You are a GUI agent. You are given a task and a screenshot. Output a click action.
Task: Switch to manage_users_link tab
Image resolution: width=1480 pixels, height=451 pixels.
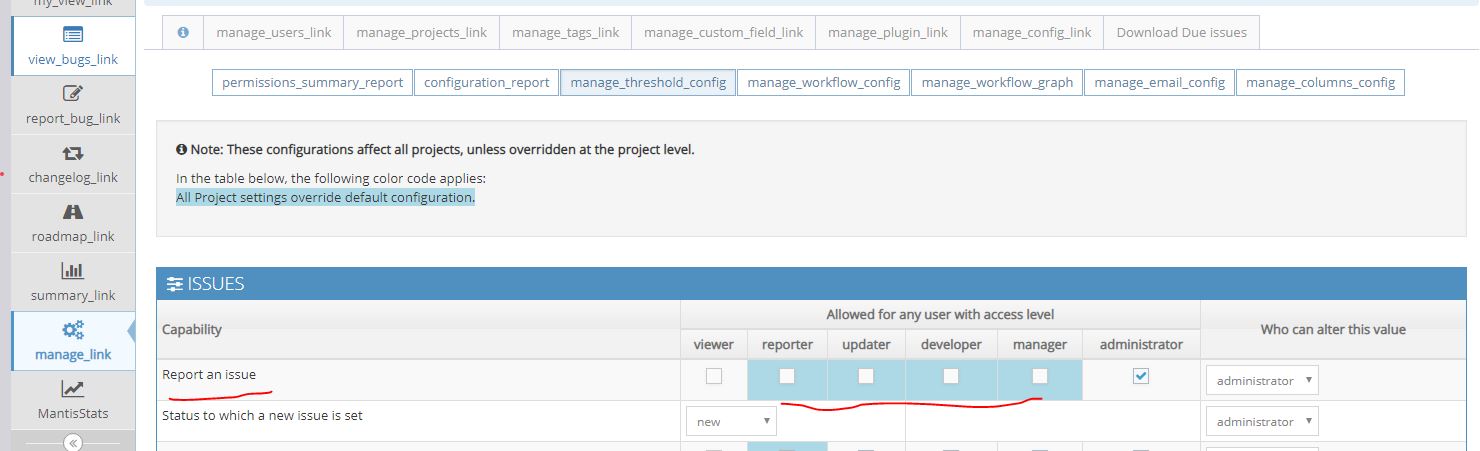(274, 32)
